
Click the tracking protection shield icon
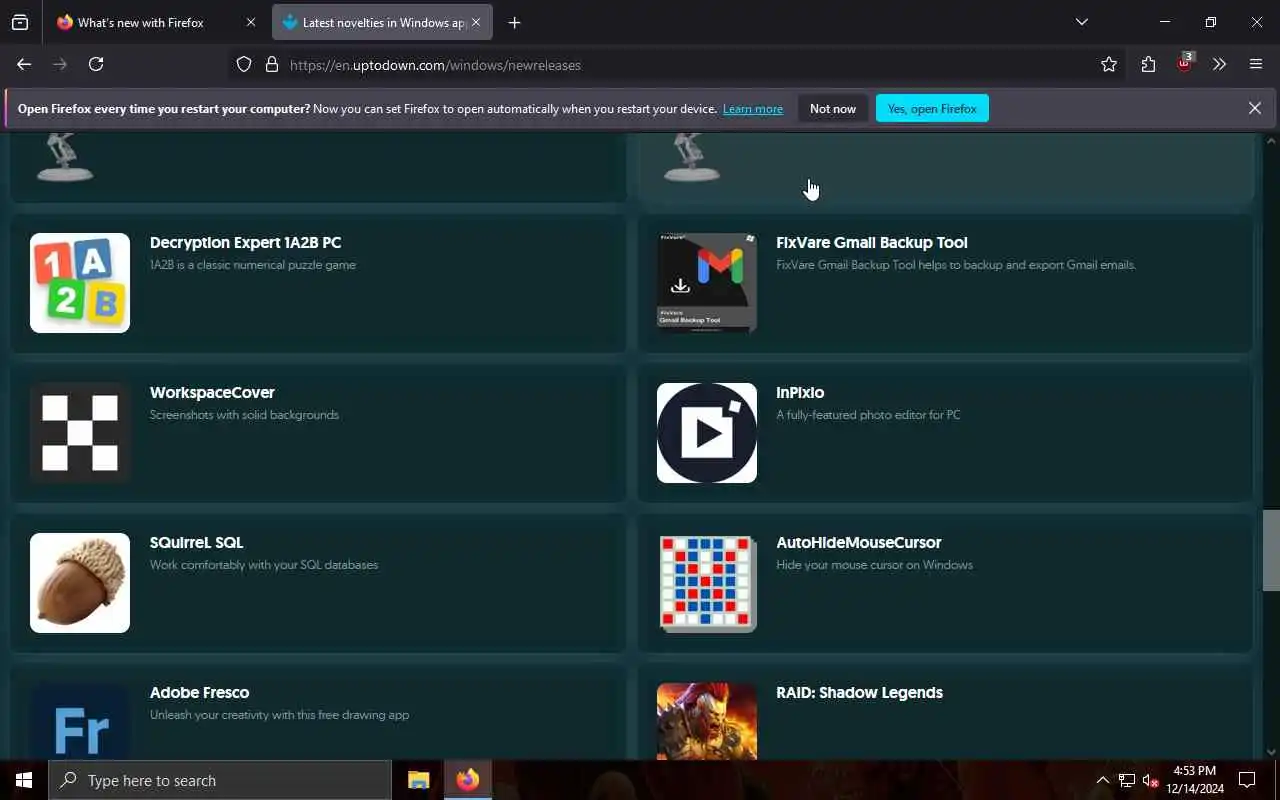click(244, 64)
